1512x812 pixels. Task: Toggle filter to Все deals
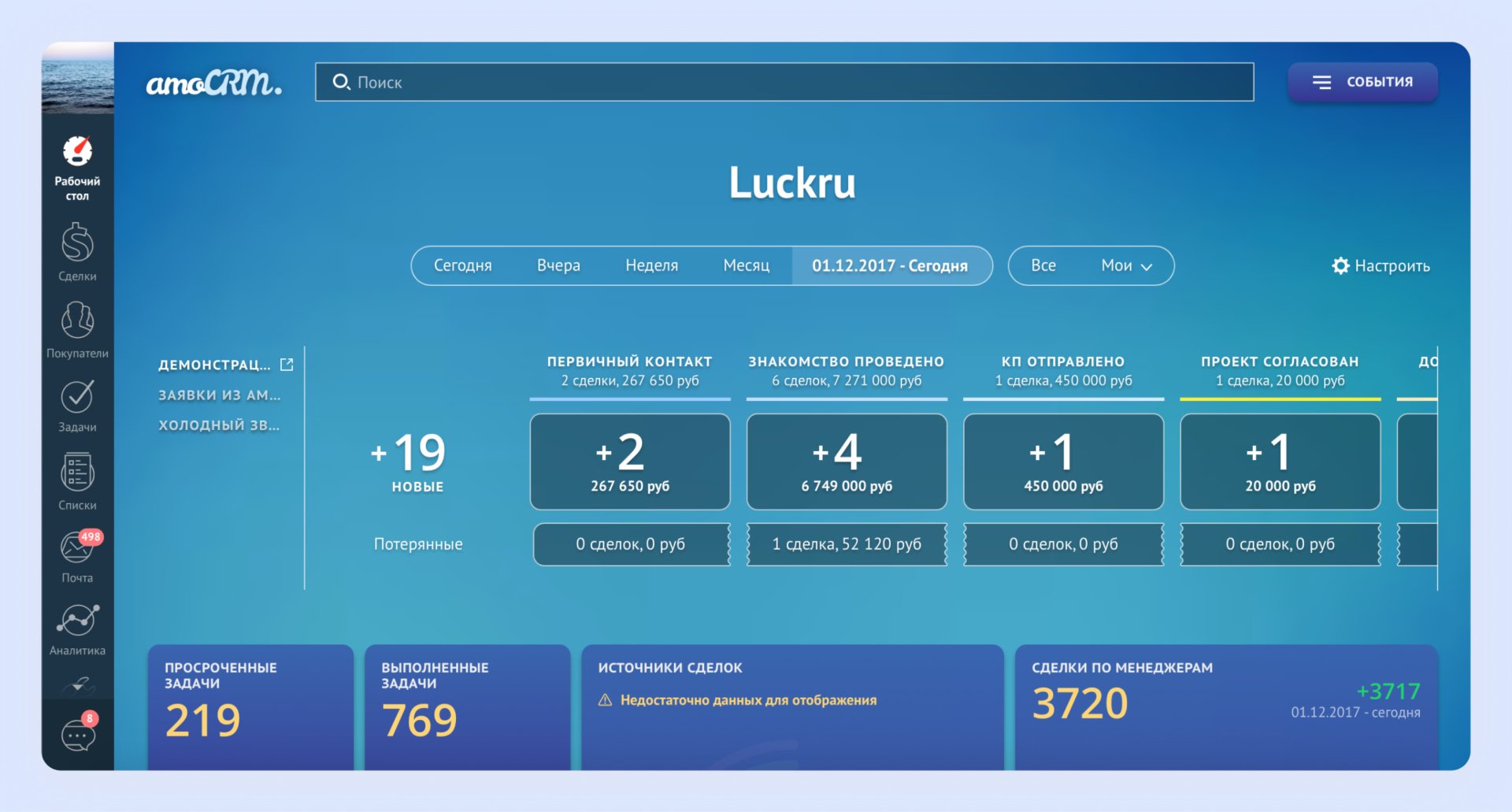click(x=1043, y=266)
